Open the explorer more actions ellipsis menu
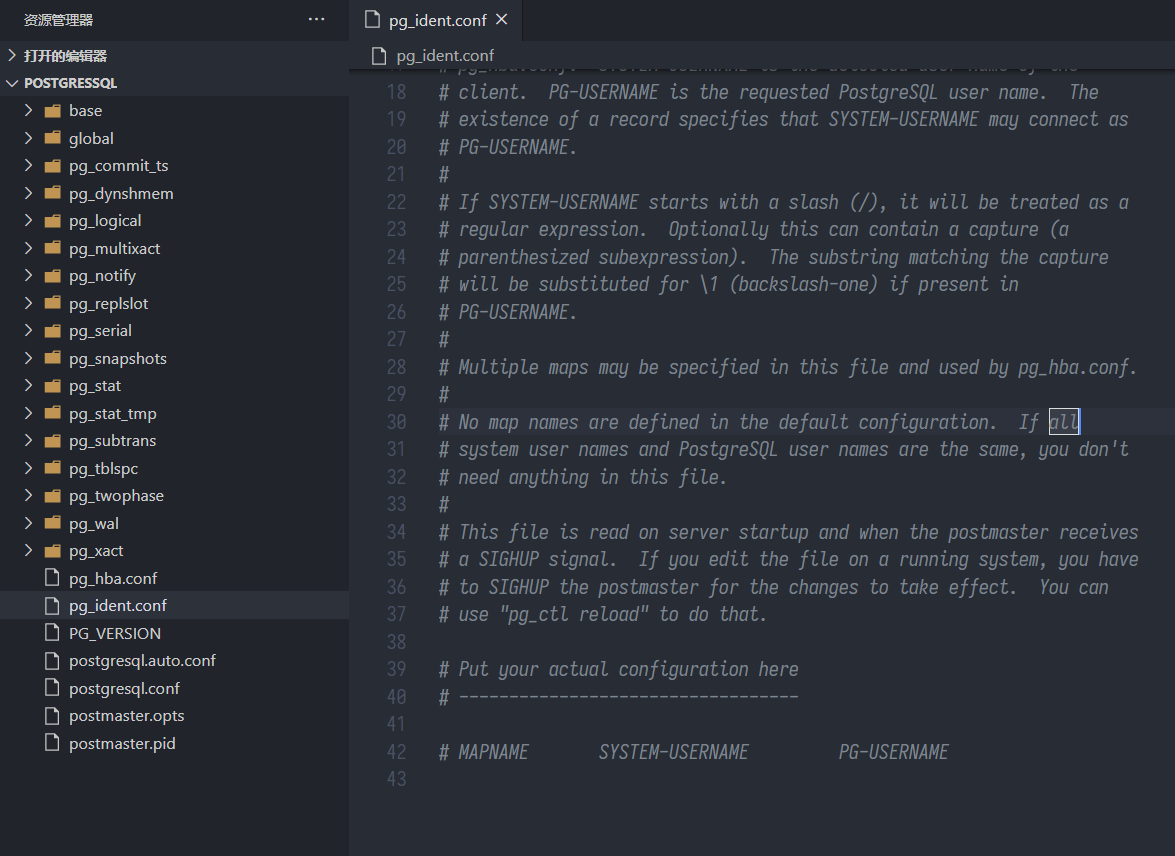Screen dimensions: 1175x856 click(x=317, y=19)
